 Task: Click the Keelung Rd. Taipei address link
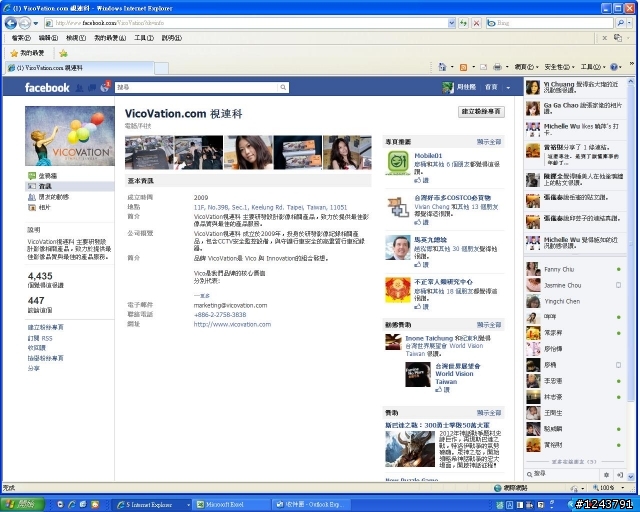click(x=270, y=207)
